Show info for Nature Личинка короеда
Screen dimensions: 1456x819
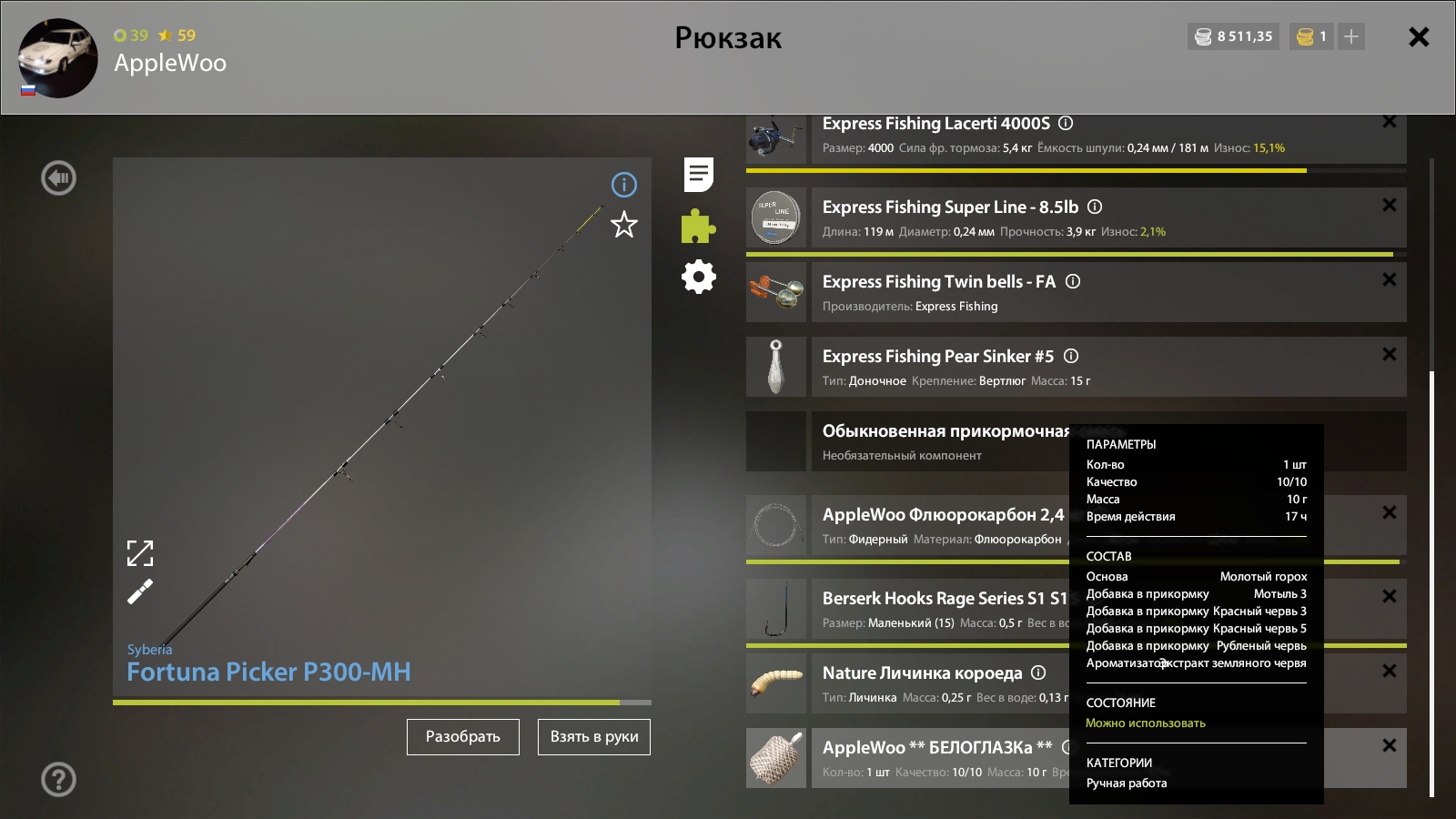[x=1038, y=672]
